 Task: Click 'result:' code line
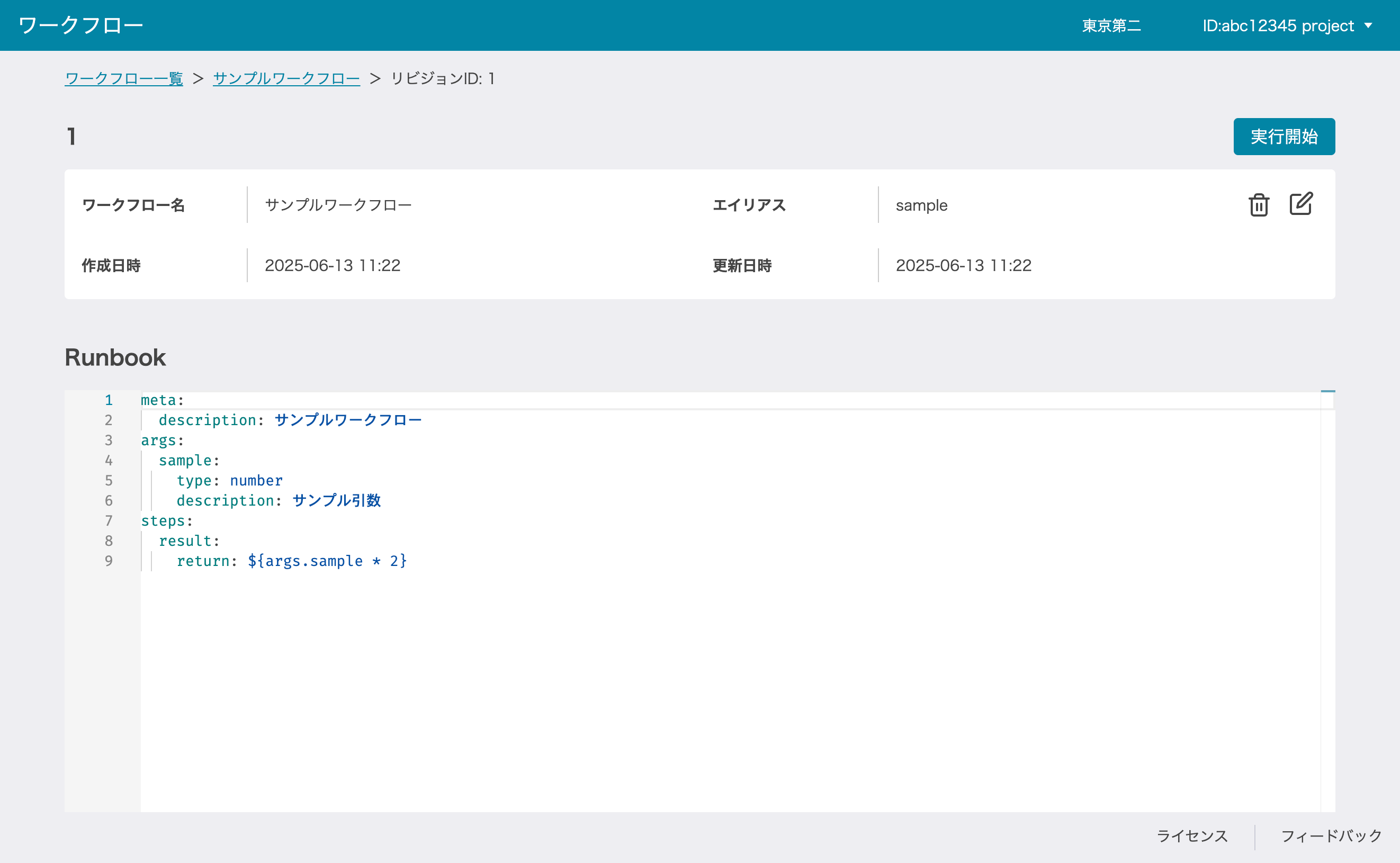point(190,541)
